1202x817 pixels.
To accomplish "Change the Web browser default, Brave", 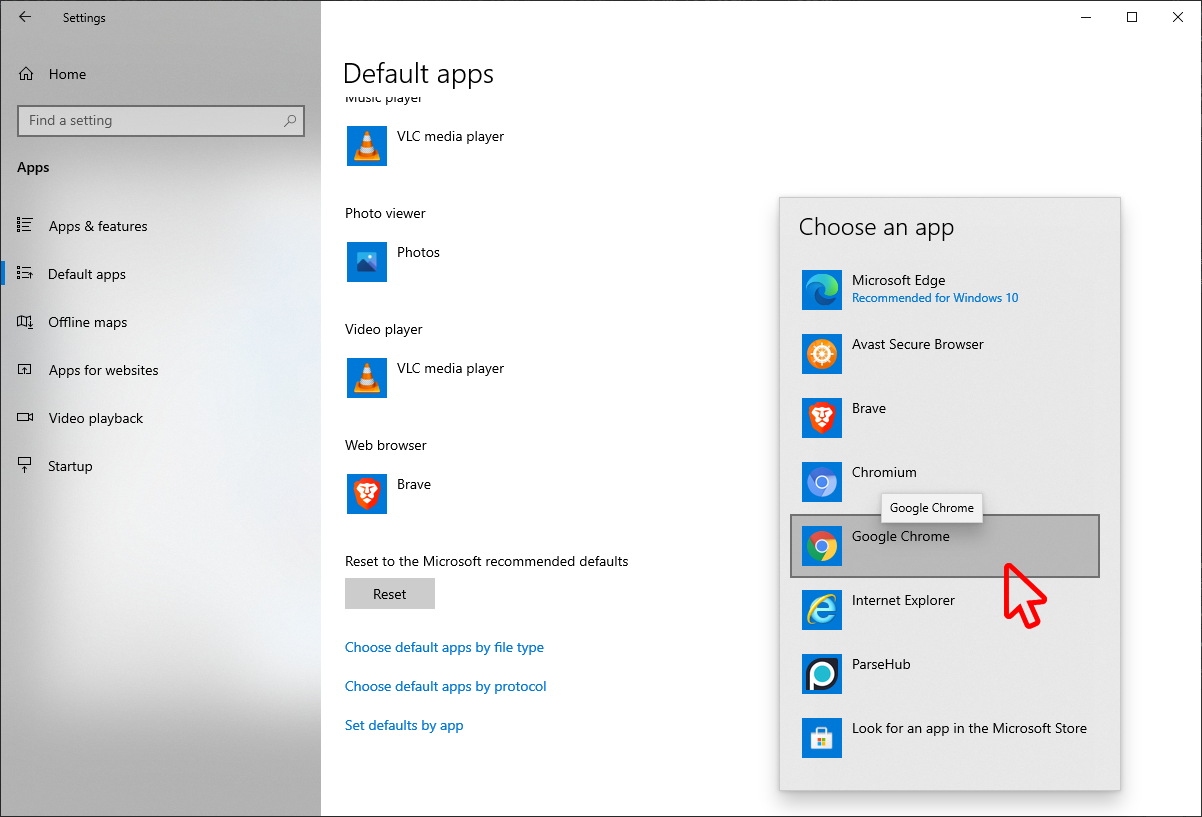I will [x=391, y=494].
